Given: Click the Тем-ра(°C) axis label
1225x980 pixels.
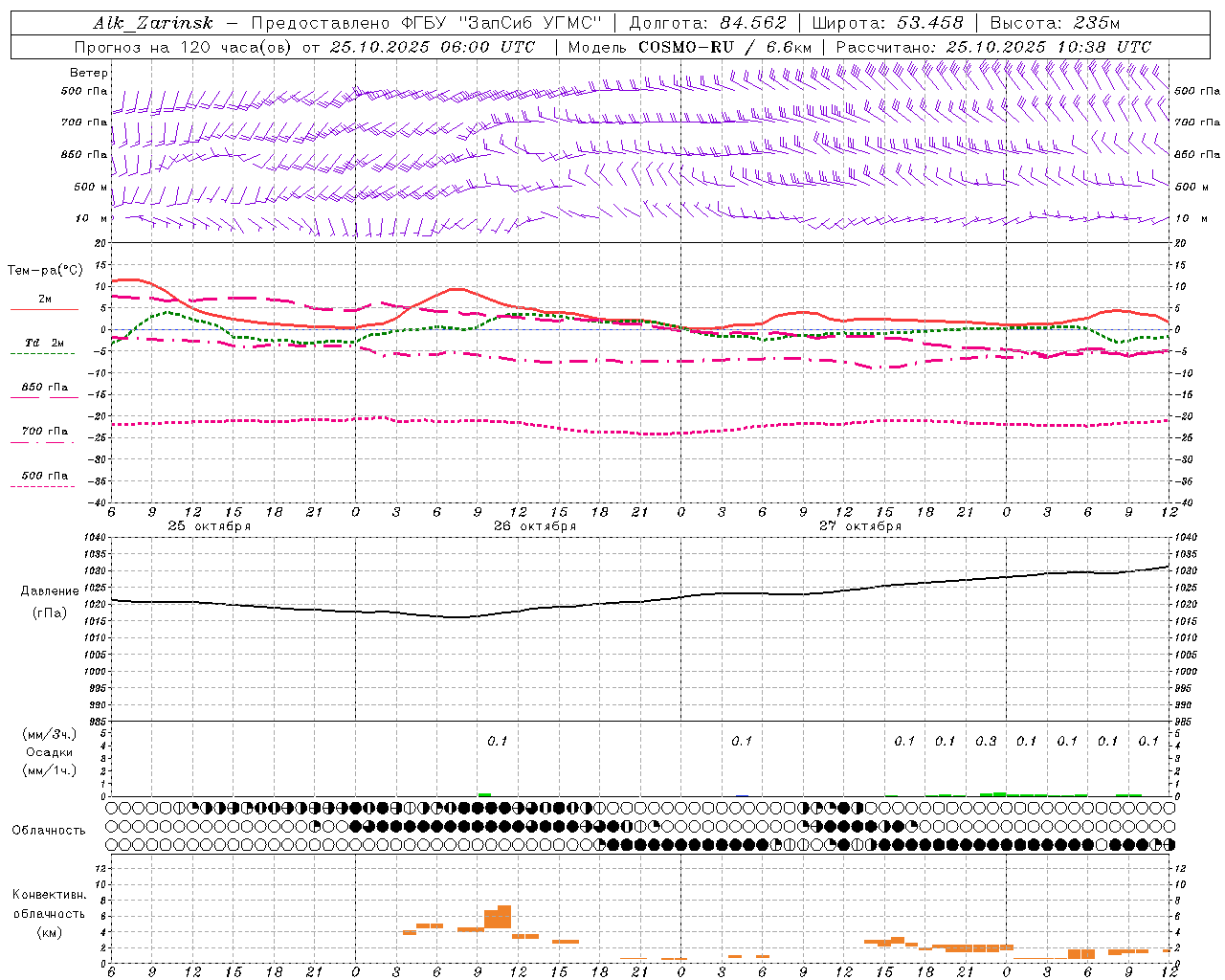Looking at the screenshot, I should (45, 271).
